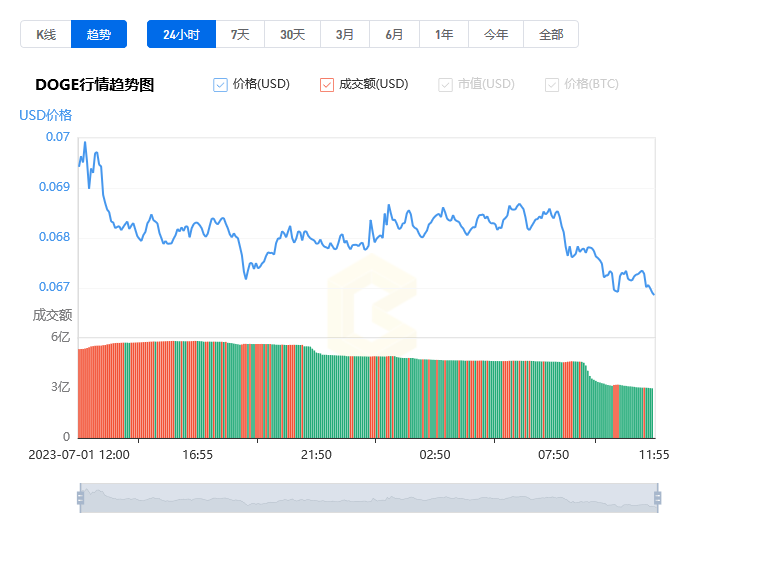The width and height of the screenshot is (780, 563).
Task: Click the right handle of range slider
Action: point(658,498)
